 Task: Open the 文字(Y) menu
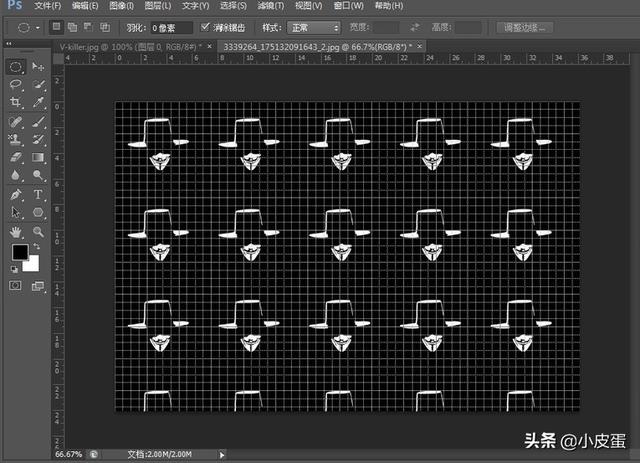[195, 6]
